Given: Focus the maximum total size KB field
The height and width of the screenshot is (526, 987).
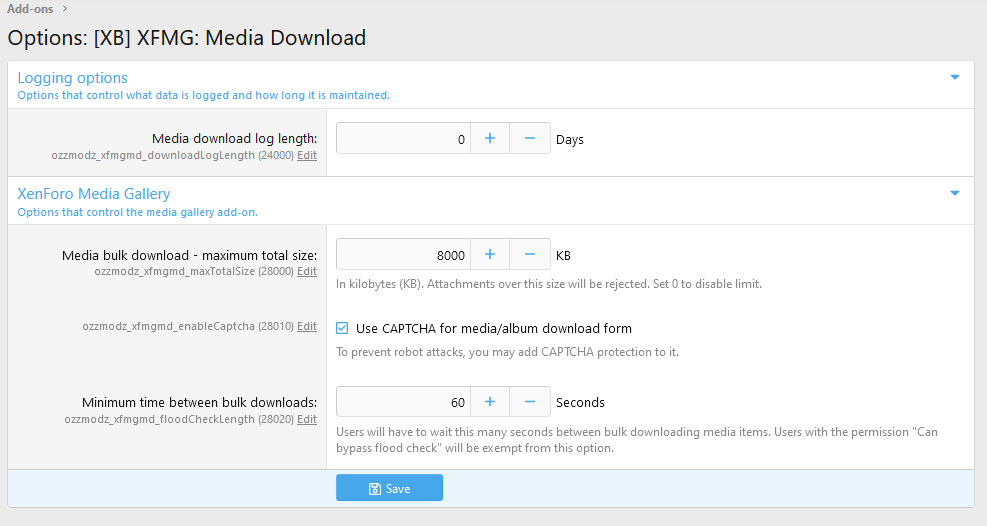Looking at the screenshot, I should (403, 255).
